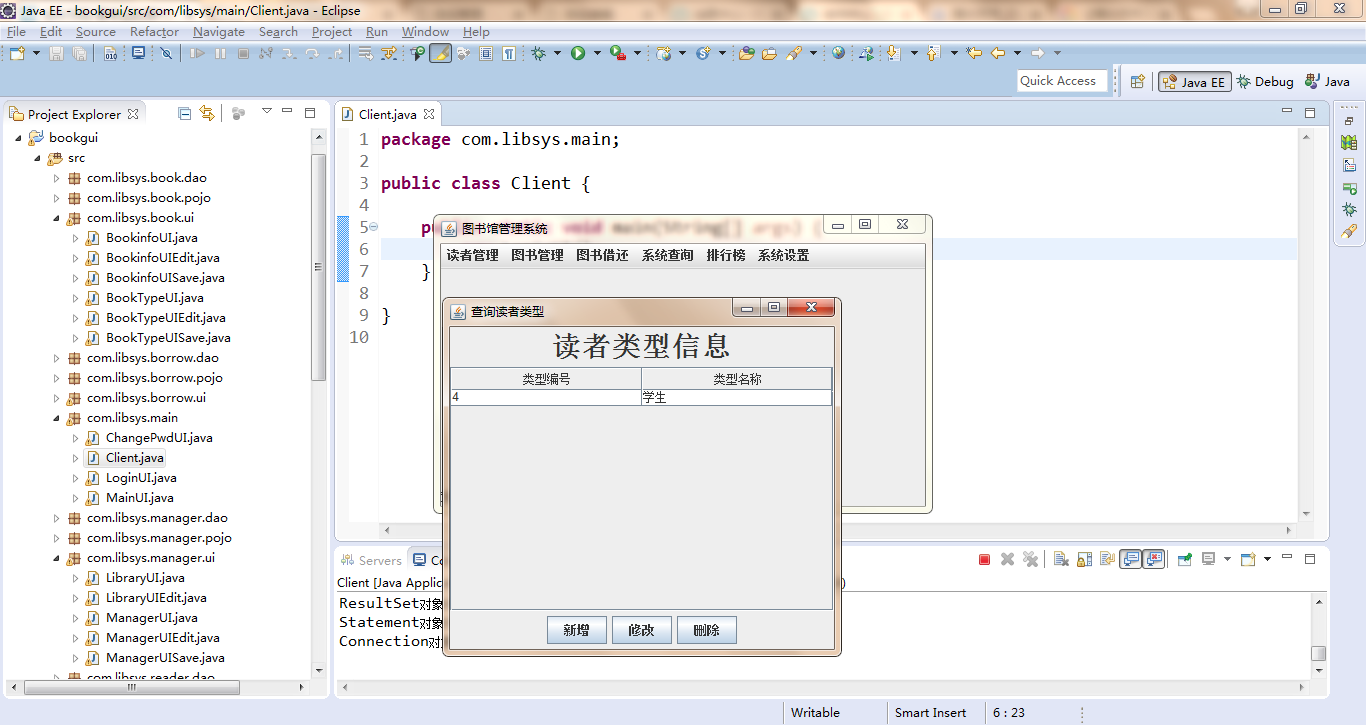The height and width of the screenshot is (725, 1366).
Task: Terminate the running program with the red square
Action: (984, 560)
